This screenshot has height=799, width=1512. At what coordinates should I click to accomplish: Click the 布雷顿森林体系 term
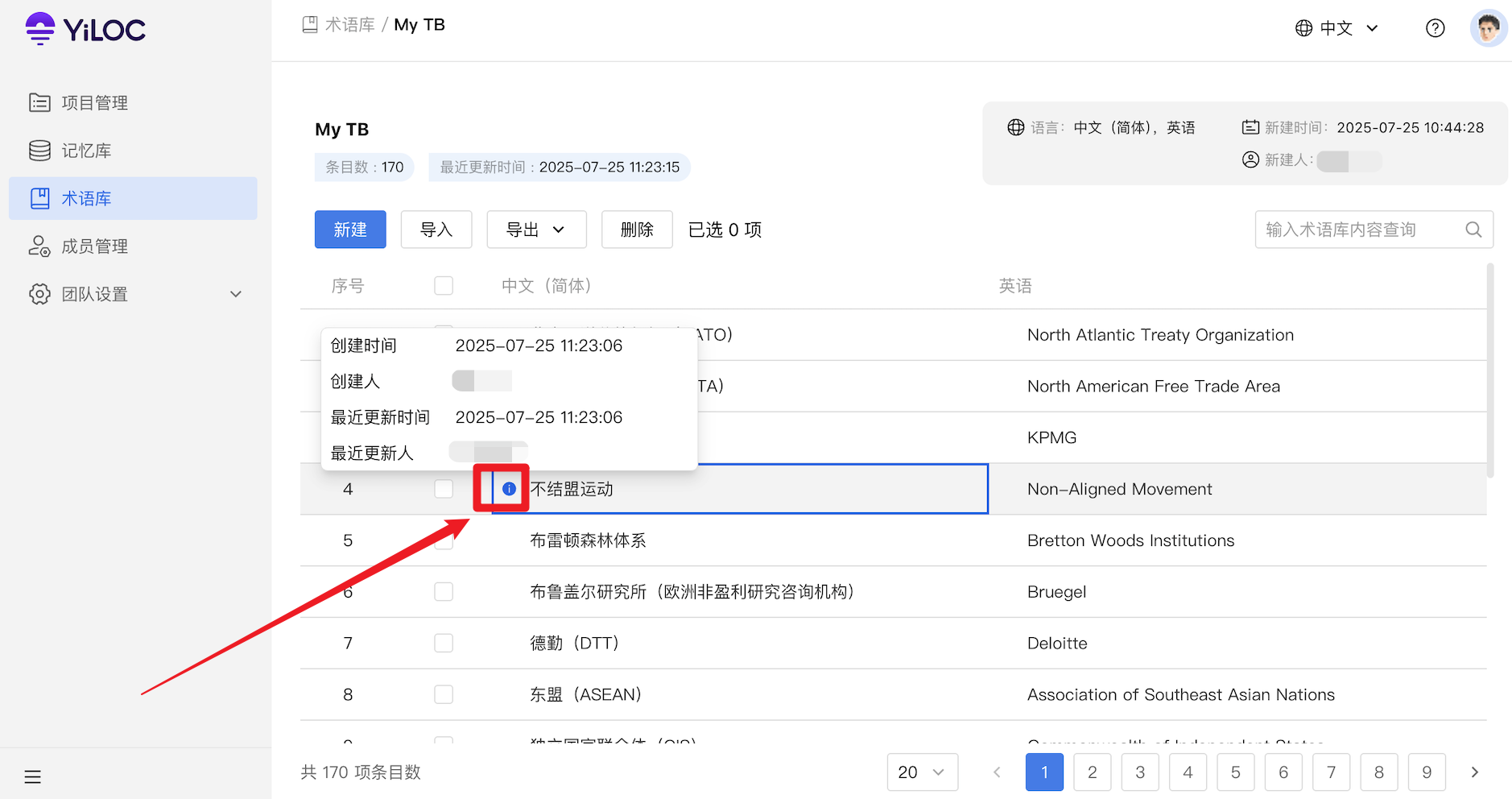(x=588, y=540)
